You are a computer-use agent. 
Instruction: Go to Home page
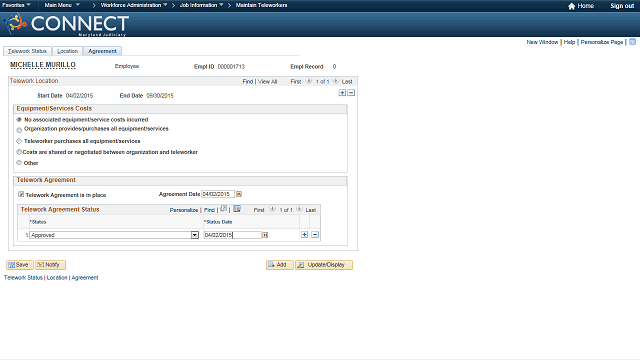(x=585, y=6)
